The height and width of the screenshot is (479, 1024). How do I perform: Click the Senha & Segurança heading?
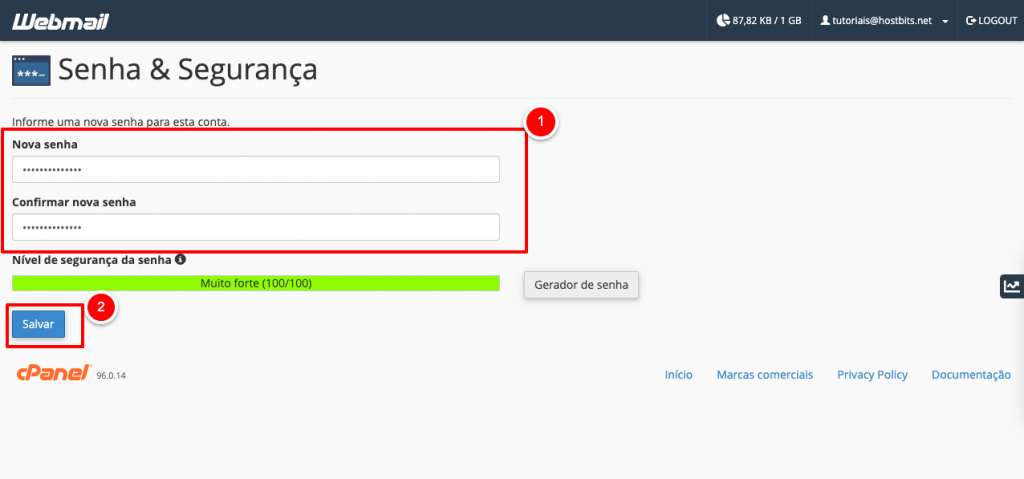pyautogui.click(x=188, y=70)
